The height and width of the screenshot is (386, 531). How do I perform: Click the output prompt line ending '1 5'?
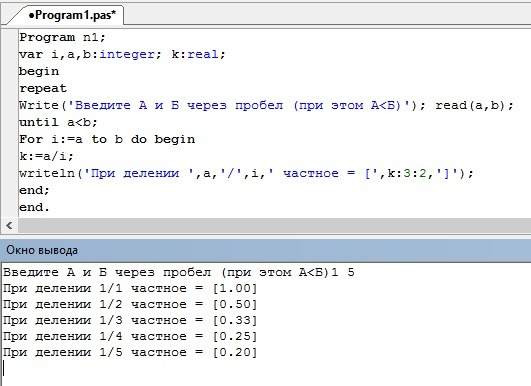(179, 272)
